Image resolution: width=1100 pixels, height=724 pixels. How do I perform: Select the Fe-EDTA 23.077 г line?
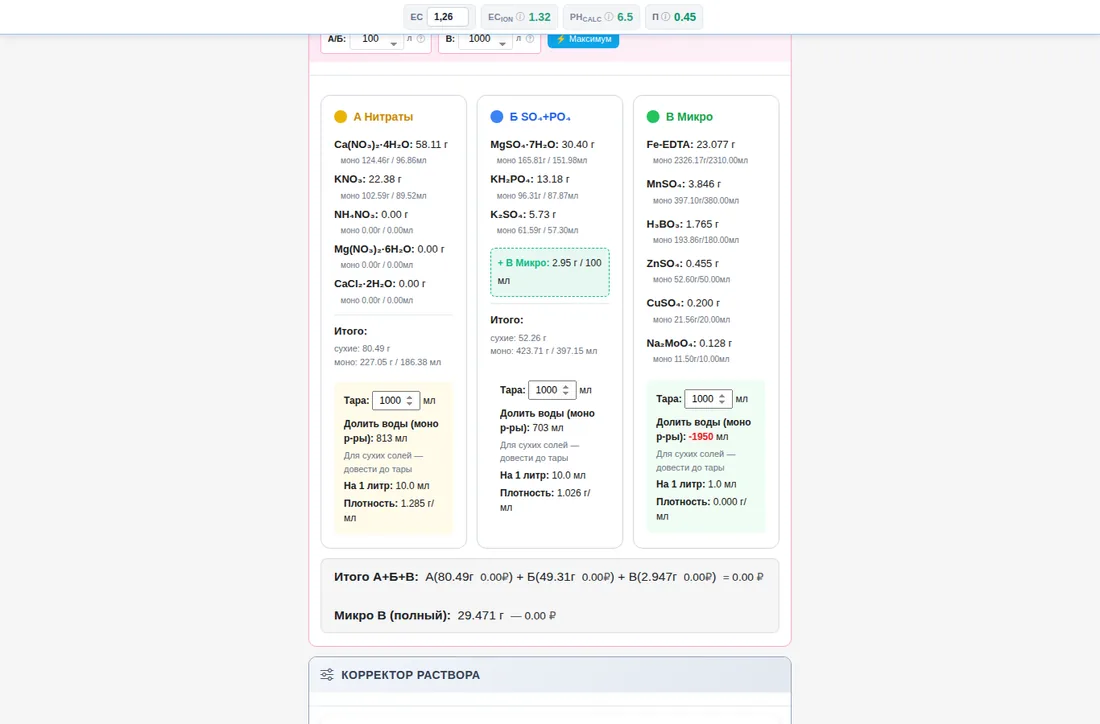(x=691, y=145)
